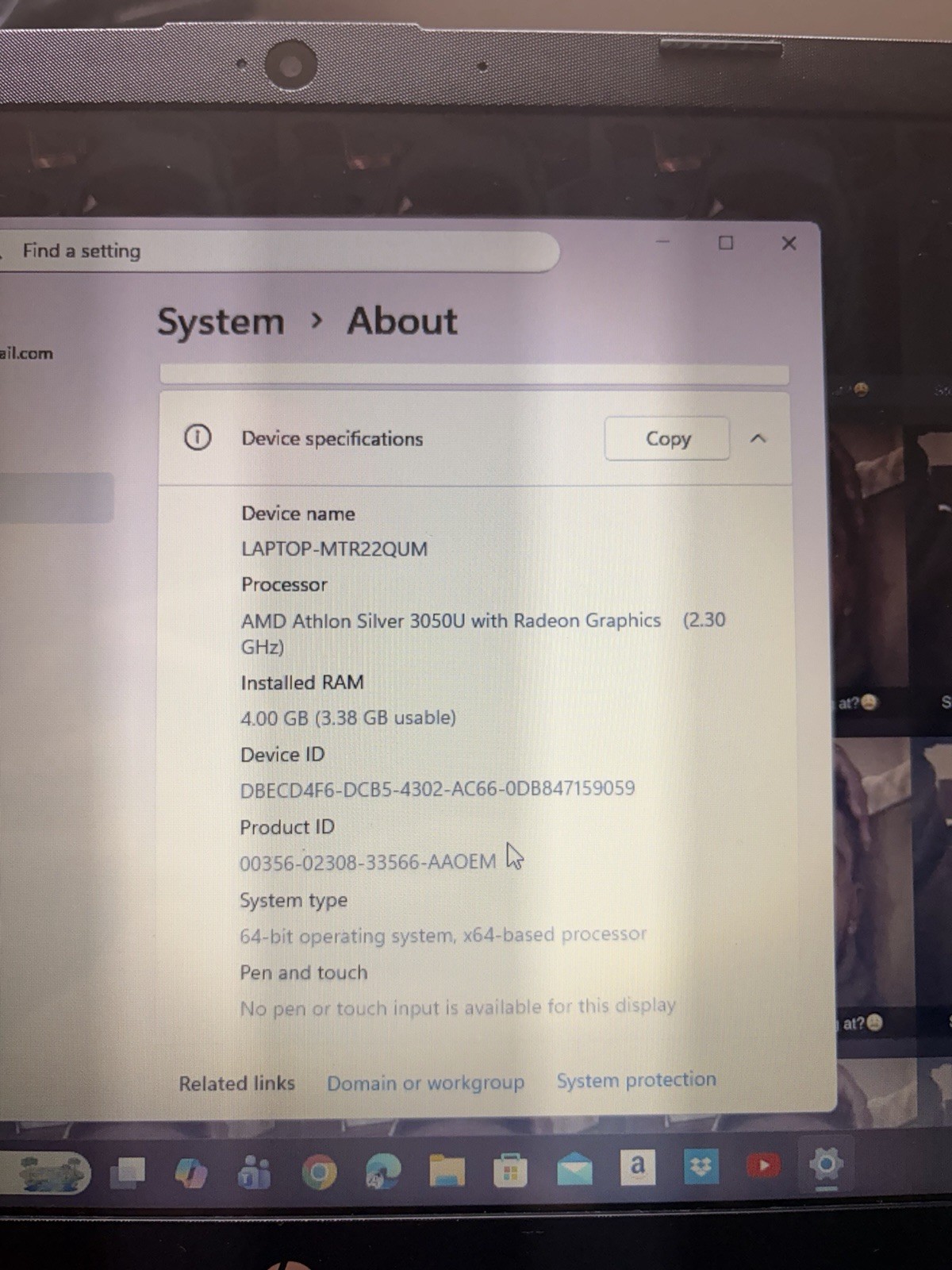The height and width of the screenshot is (1270, 952).
Task: Click the info icon beside Device specifications
Action: click(x=198, y=437)
